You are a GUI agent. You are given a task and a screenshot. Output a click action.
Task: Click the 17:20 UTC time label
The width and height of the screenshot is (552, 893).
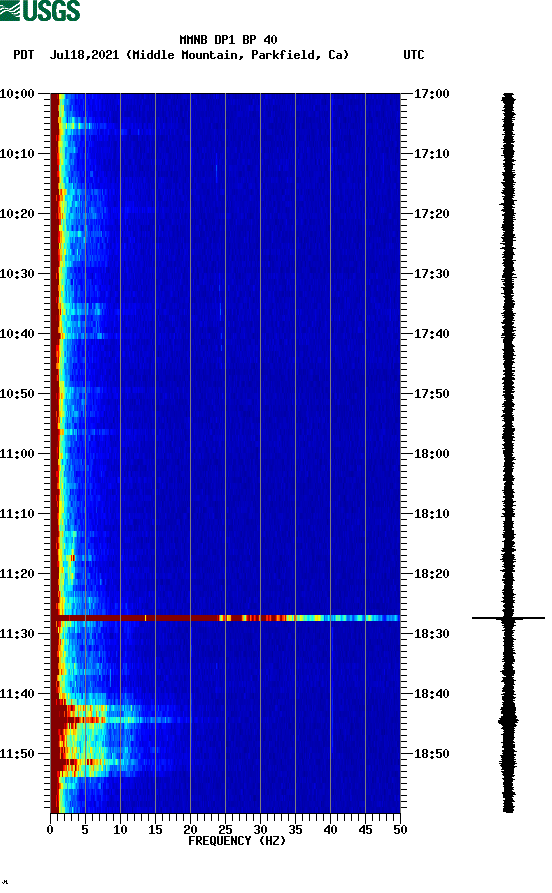(431, 214)
